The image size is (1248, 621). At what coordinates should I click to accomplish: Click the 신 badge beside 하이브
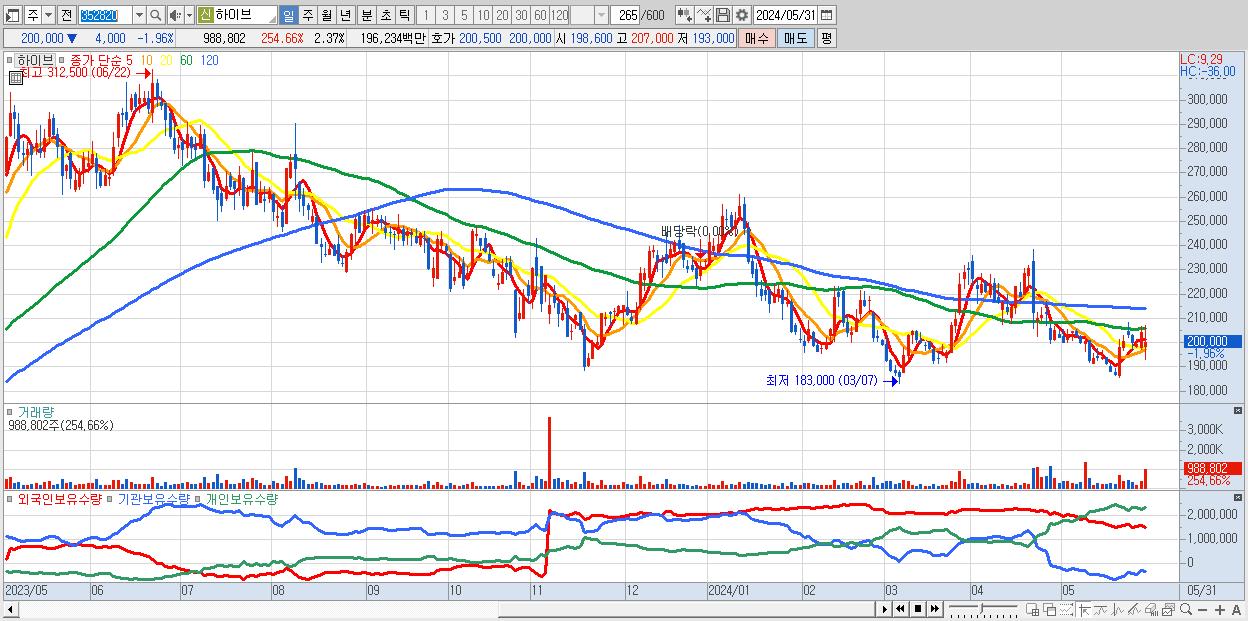[205, 15]
